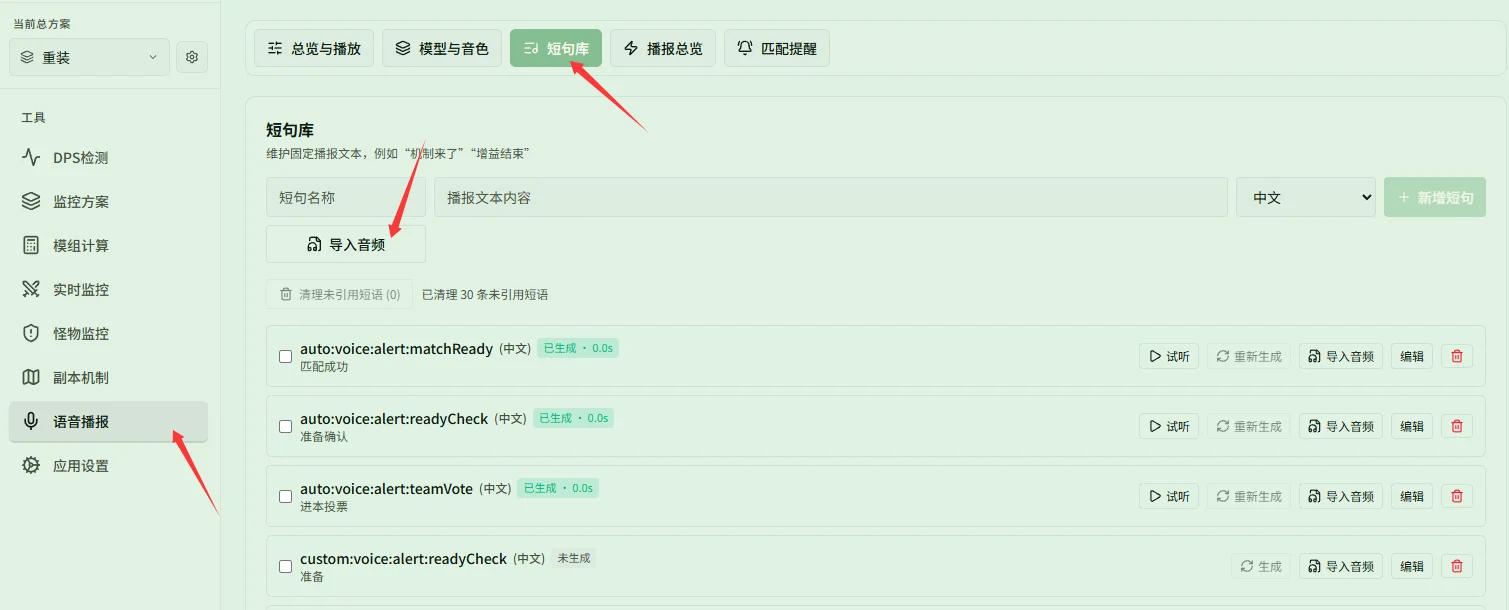Click the 怪物监控 shield icon
1509x610 pixels.
pyautogui.click(x=31, y=334)
